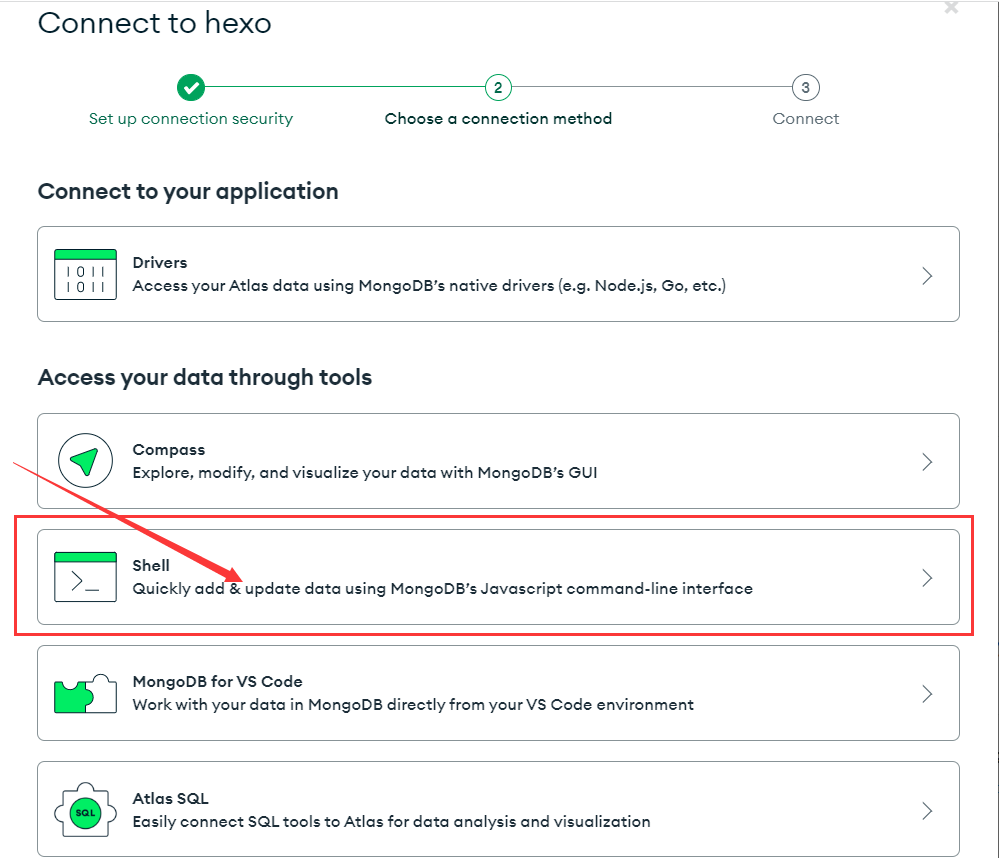The width and height of the screenshot is (999, 858).
Task: Click the Drivers binary code icon
Action: click(x=85, y=274)
